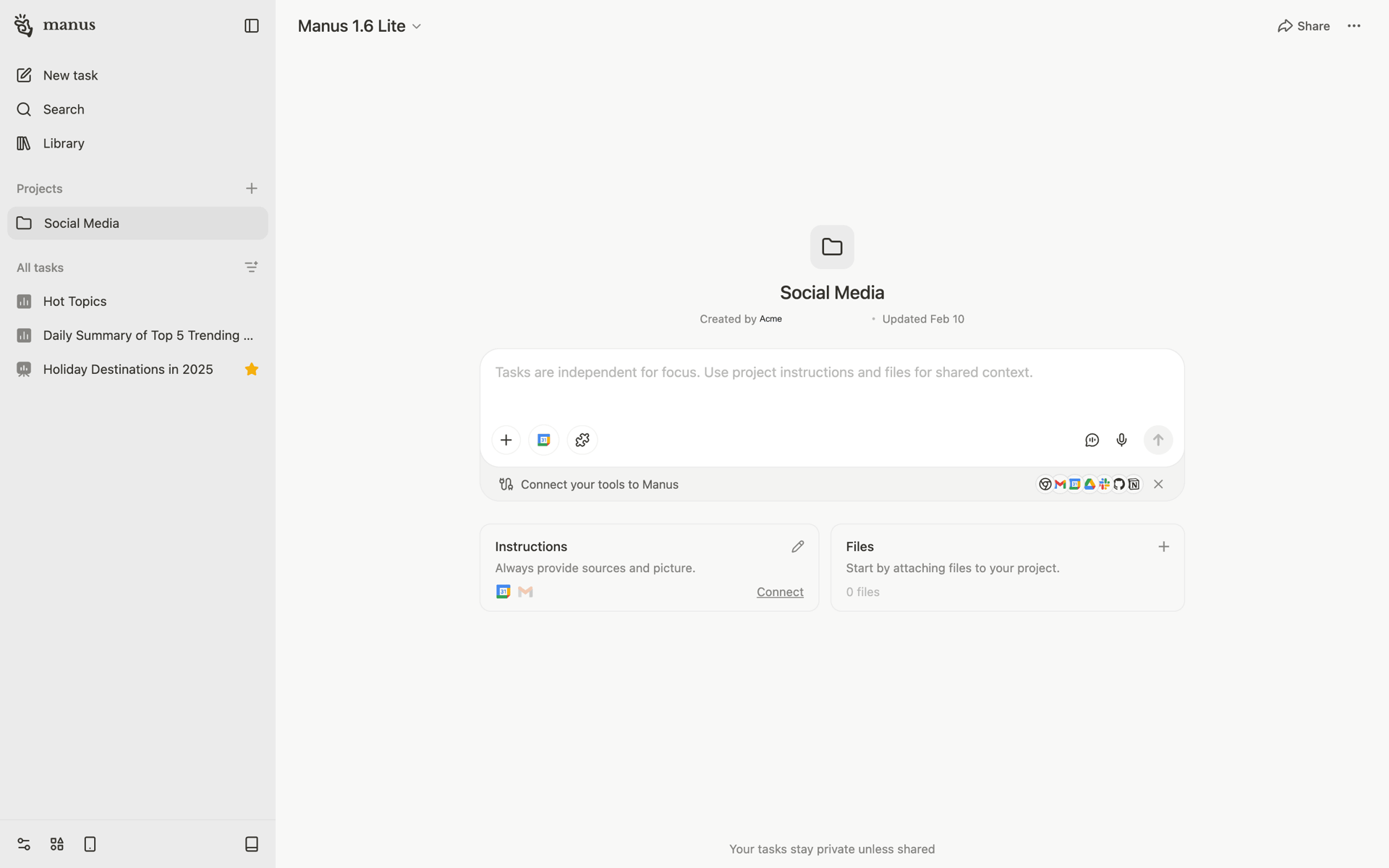
Task: Click the large project folder icon
Action: (x=832, y=247)
